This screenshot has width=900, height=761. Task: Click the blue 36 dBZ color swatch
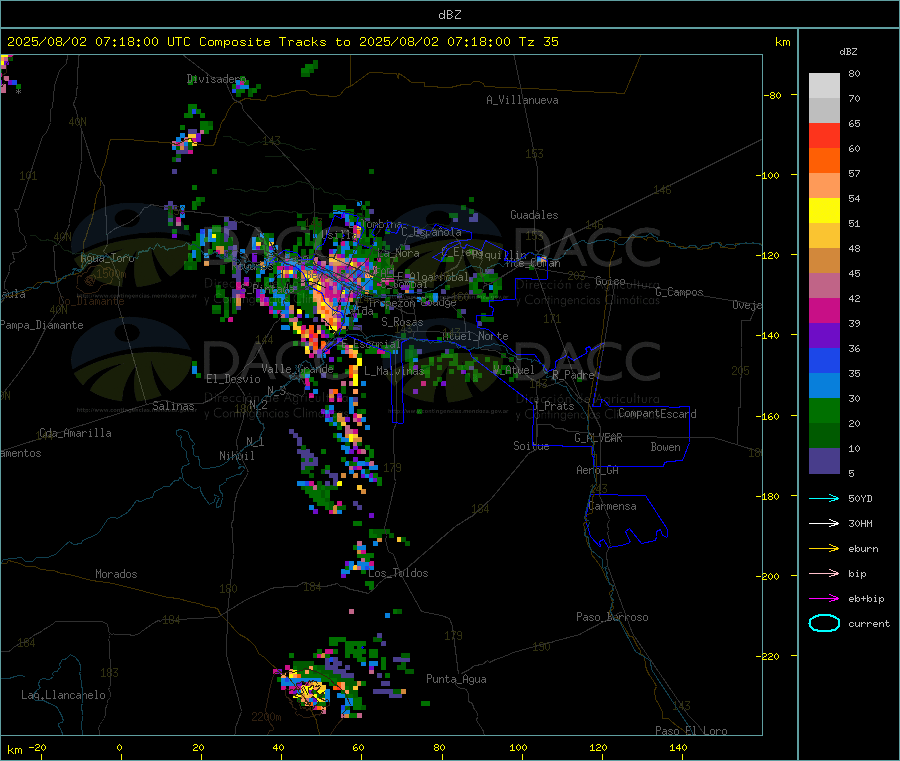tap(824, 360)
